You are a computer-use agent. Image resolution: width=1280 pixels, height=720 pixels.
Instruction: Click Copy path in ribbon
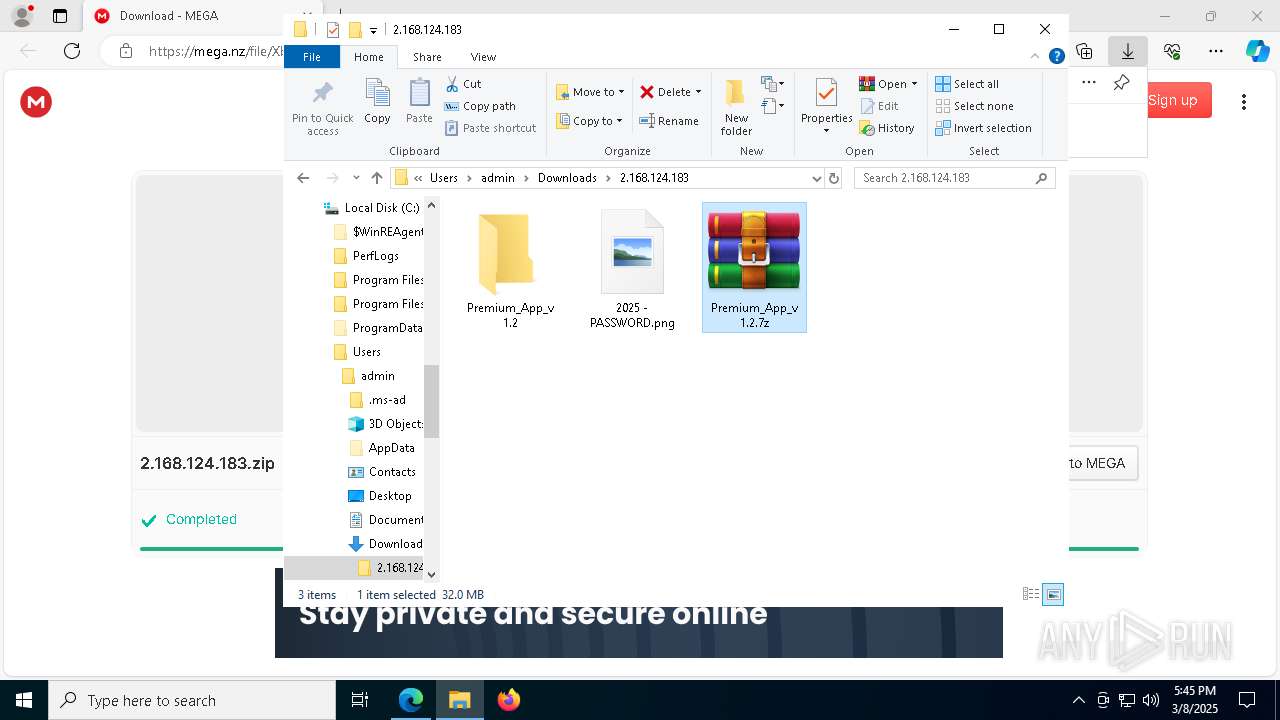pyautogui.click(x=480, y=106)
